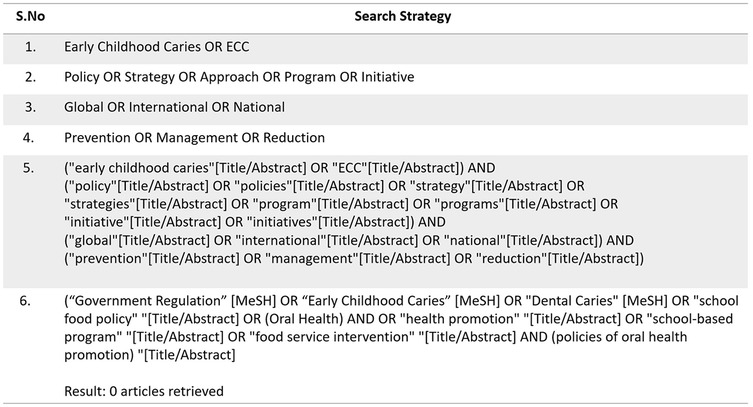Viewport: 753px width, 407px height.
Task: Click line beginning ("prevention"[Title/Abstract]
Action: (354, 259)
